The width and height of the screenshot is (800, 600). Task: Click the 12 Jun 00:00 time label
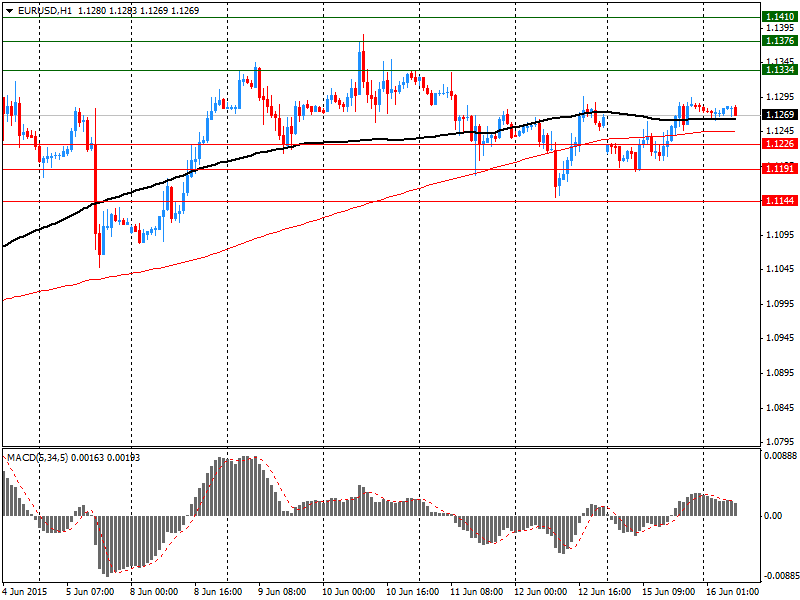541,592
